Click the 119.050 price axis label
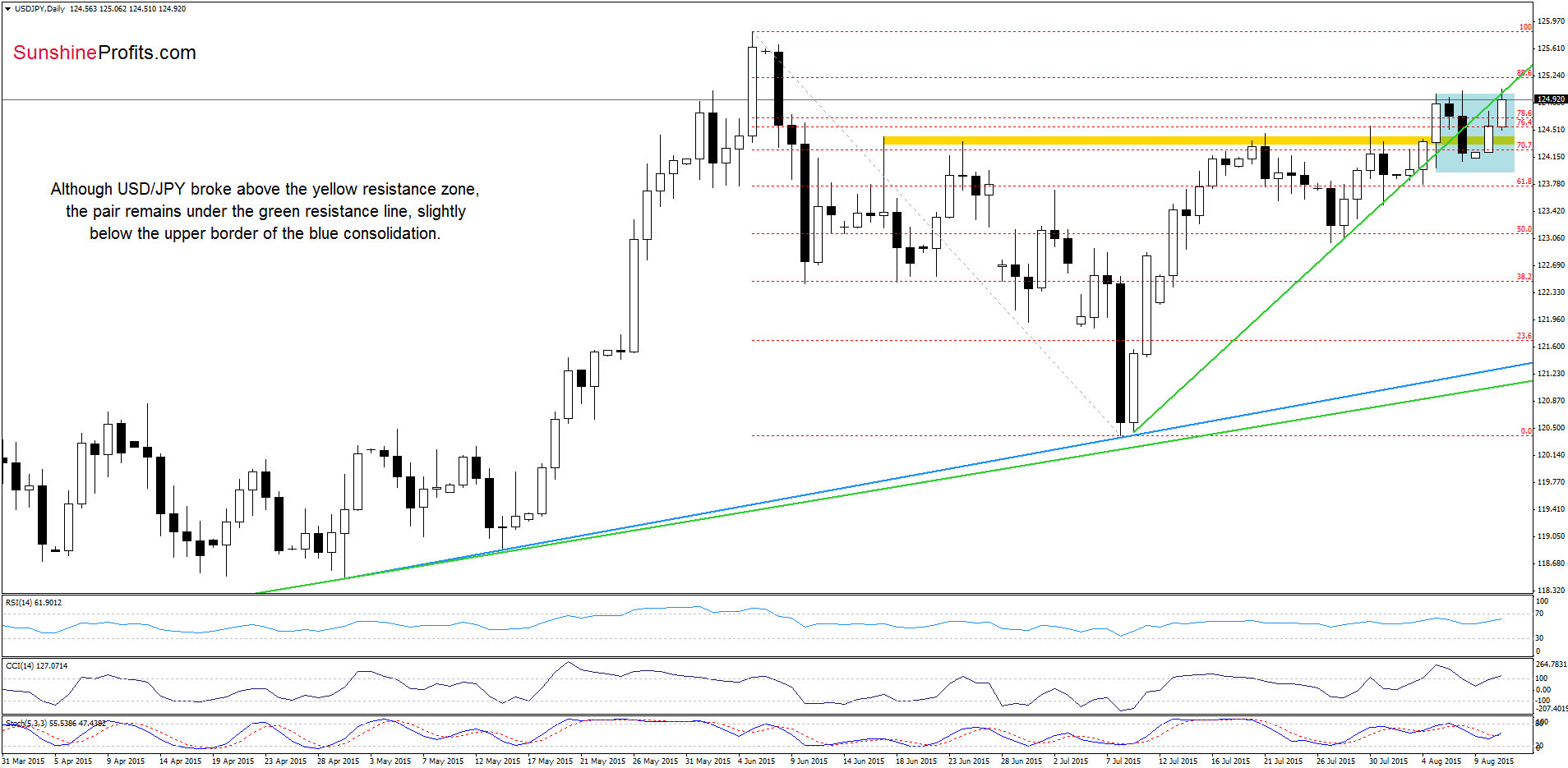The image size is (1568, 768). click(1551, 536)
